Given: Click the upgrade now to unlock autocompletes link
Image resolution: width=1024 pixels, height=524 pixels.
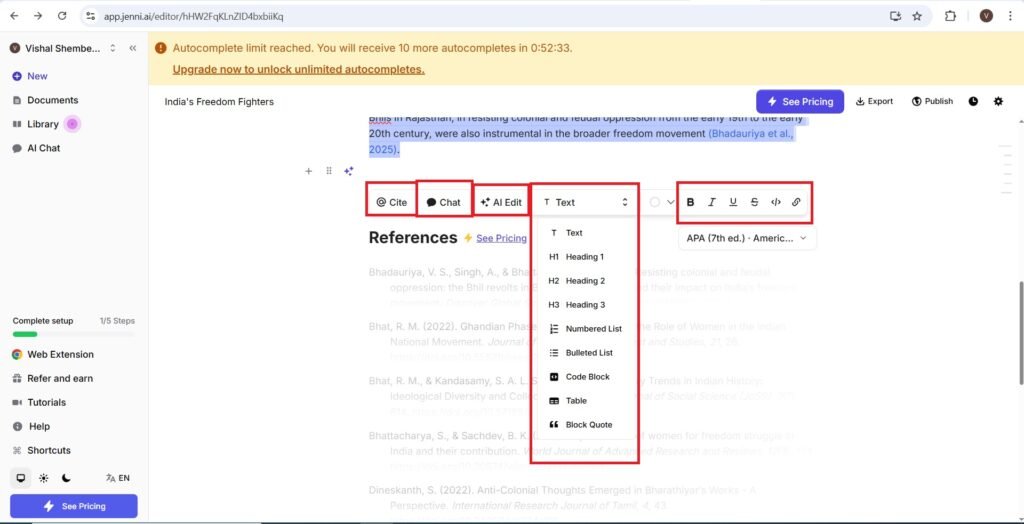Looking at the screenshot, I should coord(298,69).
